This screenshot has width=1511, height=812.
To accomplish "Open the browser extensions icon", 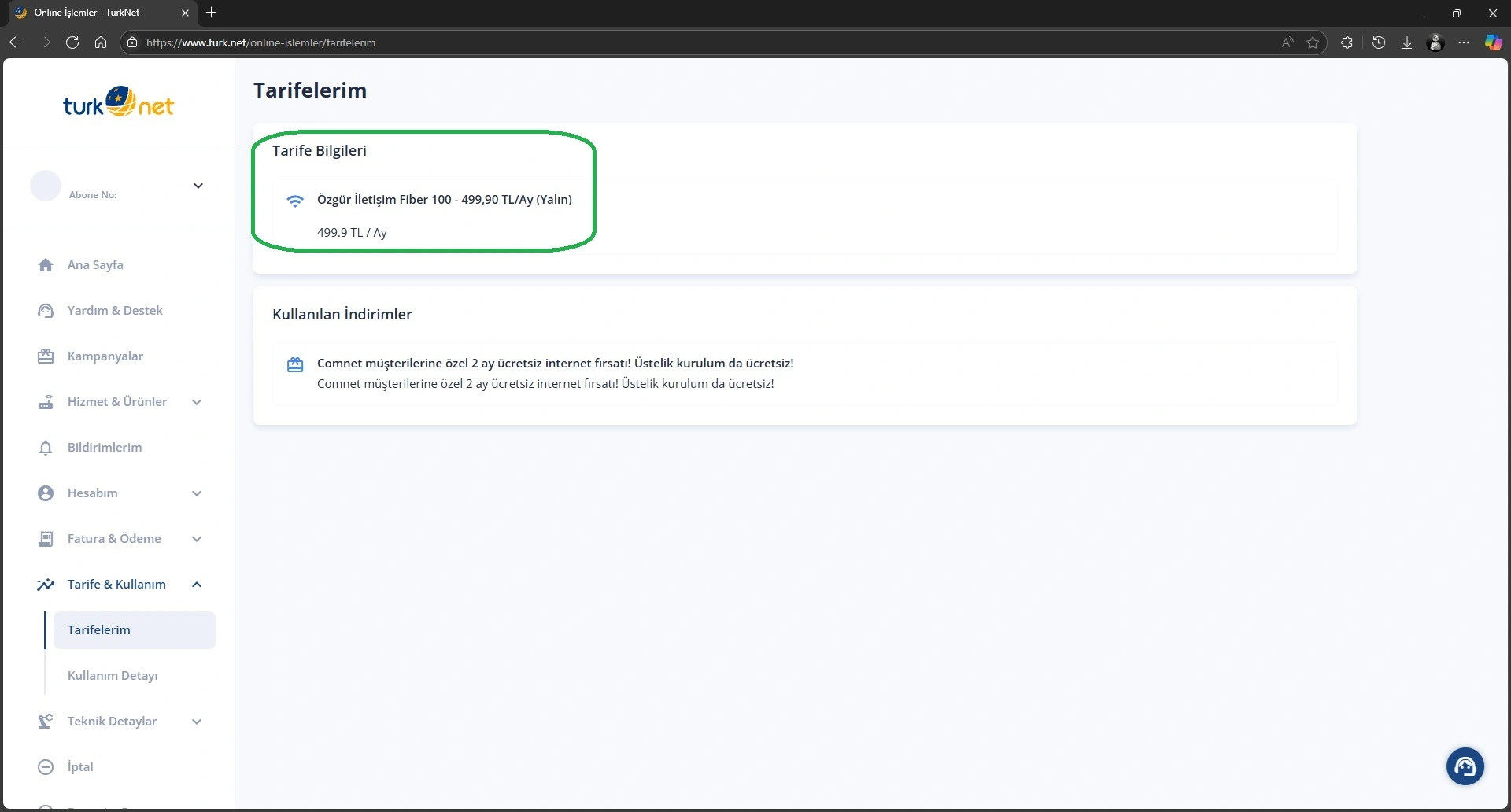I will [1347, 42].
